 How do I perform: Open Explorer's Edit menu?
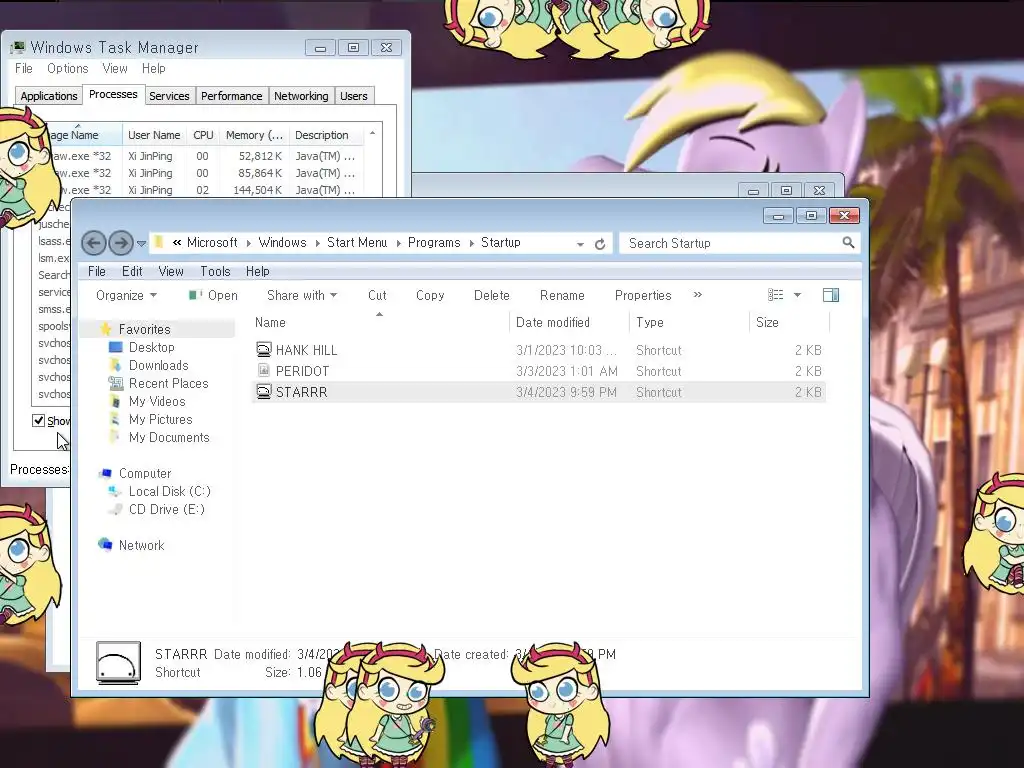coord(132,271)
